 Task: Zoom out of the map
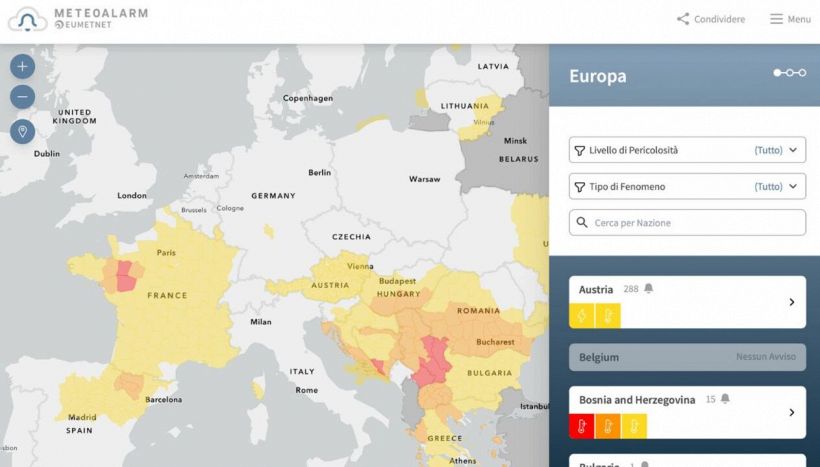tap(22, 97)
